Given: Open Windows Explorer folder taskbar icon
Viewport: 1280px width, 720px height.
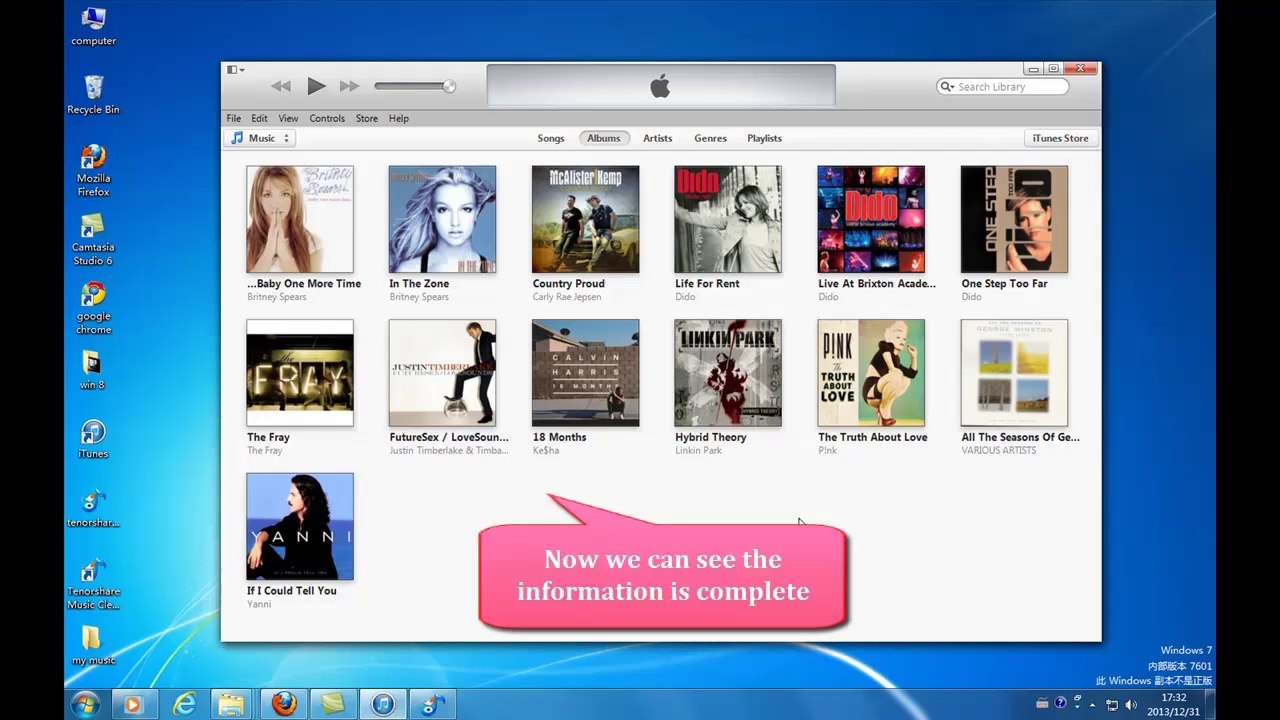Looking at the screenshot, I should (231, 704).
